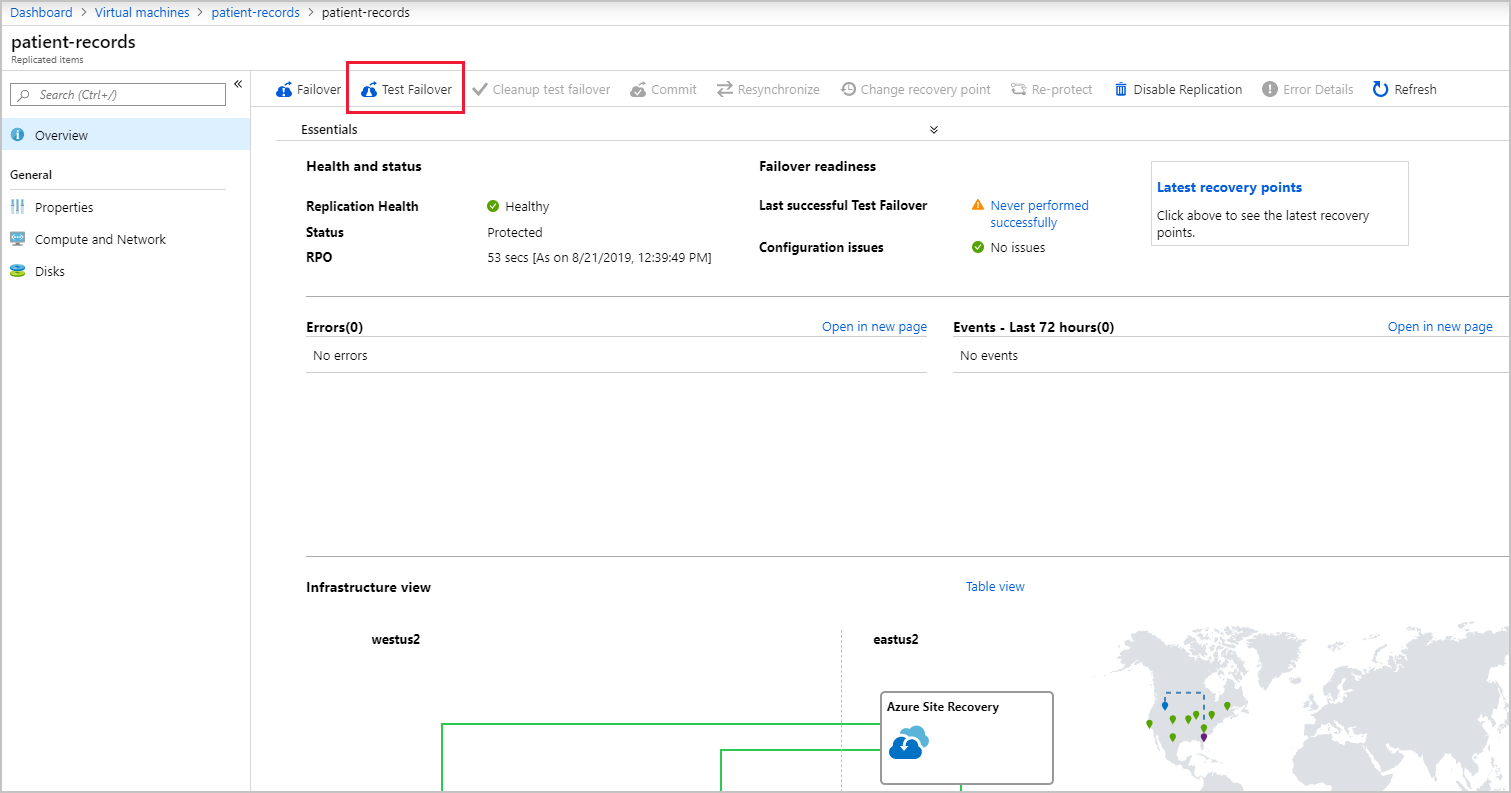
Task: Click the Essentials header label
Action: (x=329, y=130)
